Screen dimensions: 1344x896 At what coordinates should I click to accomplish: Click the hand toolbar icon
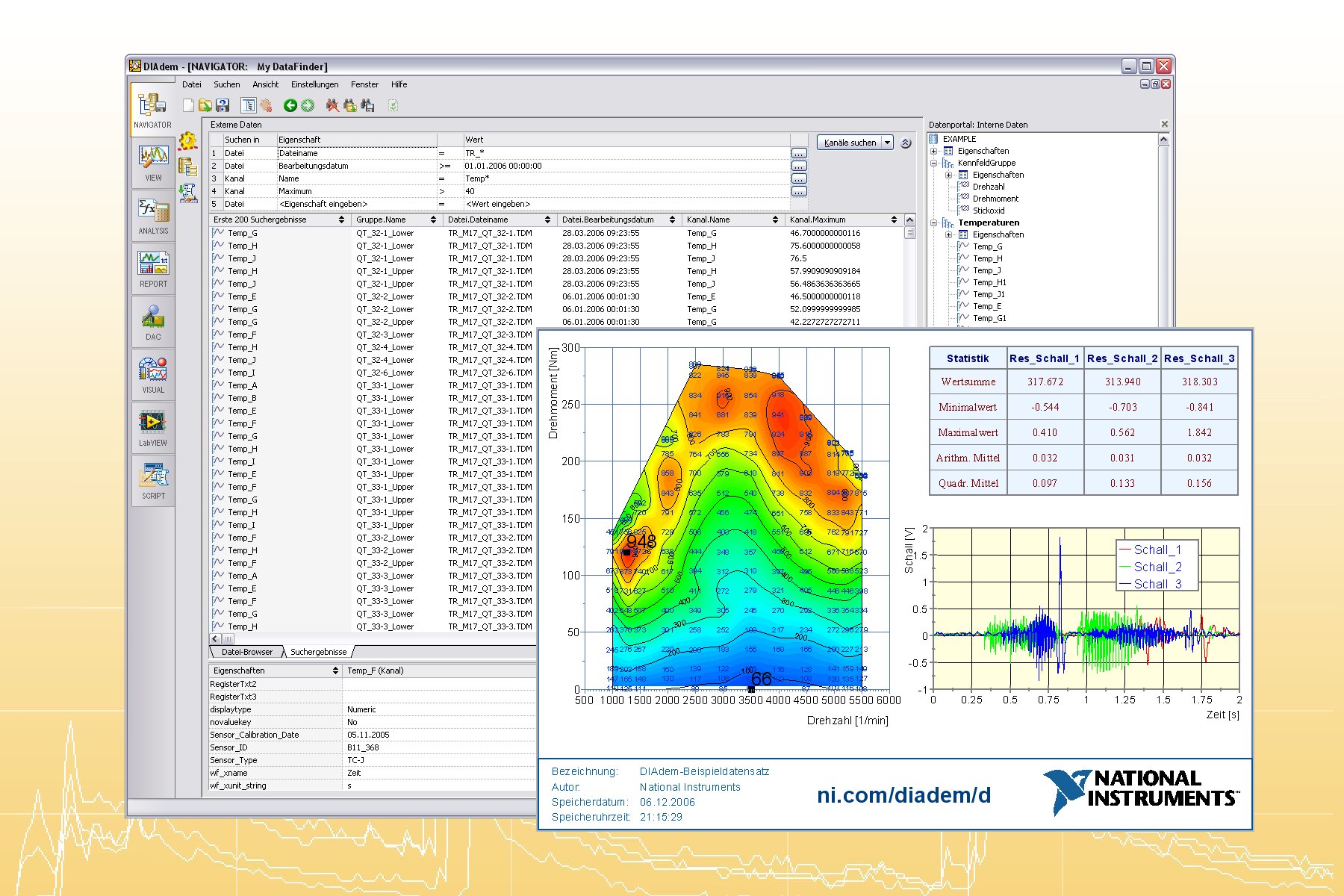point(266,105)
